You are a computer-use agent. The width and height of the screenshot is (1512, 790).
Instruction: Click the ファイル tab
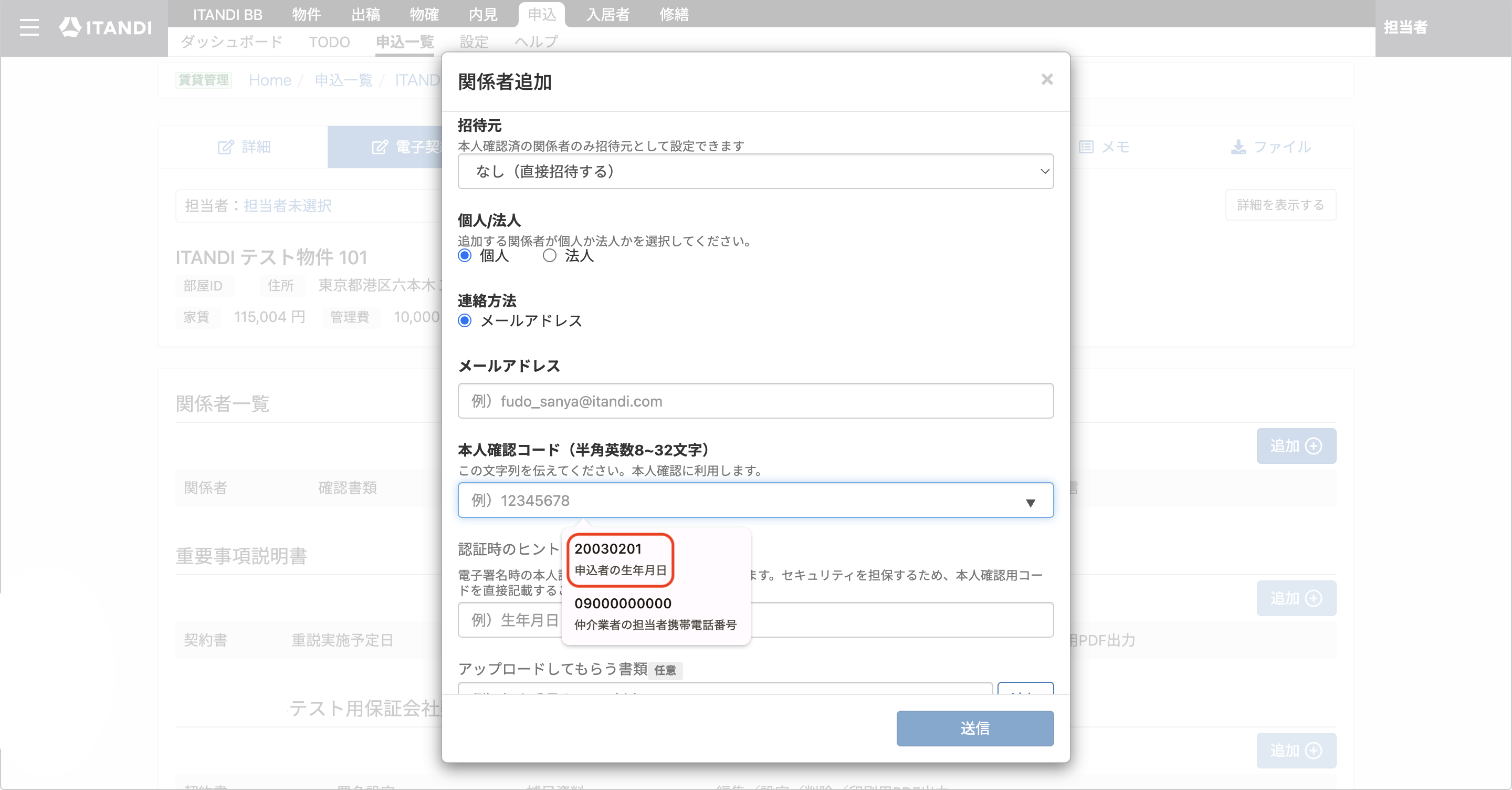pyautogui.click(x=1270, y=147)
